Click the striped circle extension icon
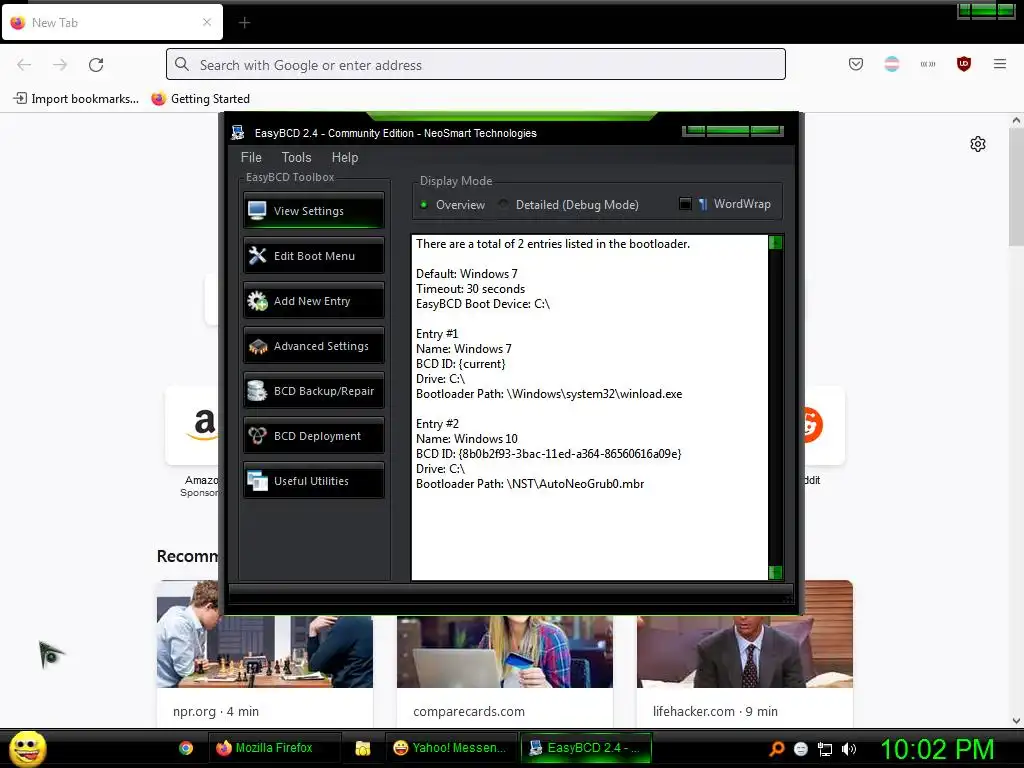This screenshot has width=1024, height=768. [x=891, y=64]
